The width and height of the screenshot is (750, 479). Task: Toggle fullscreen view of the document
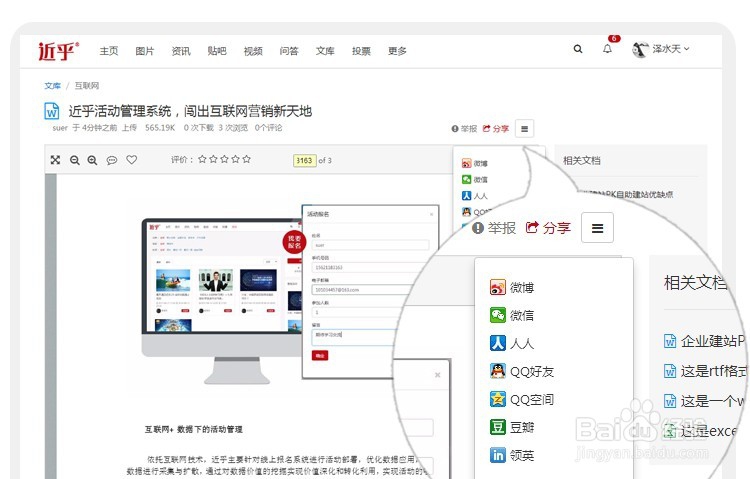[x=55, y=160]
